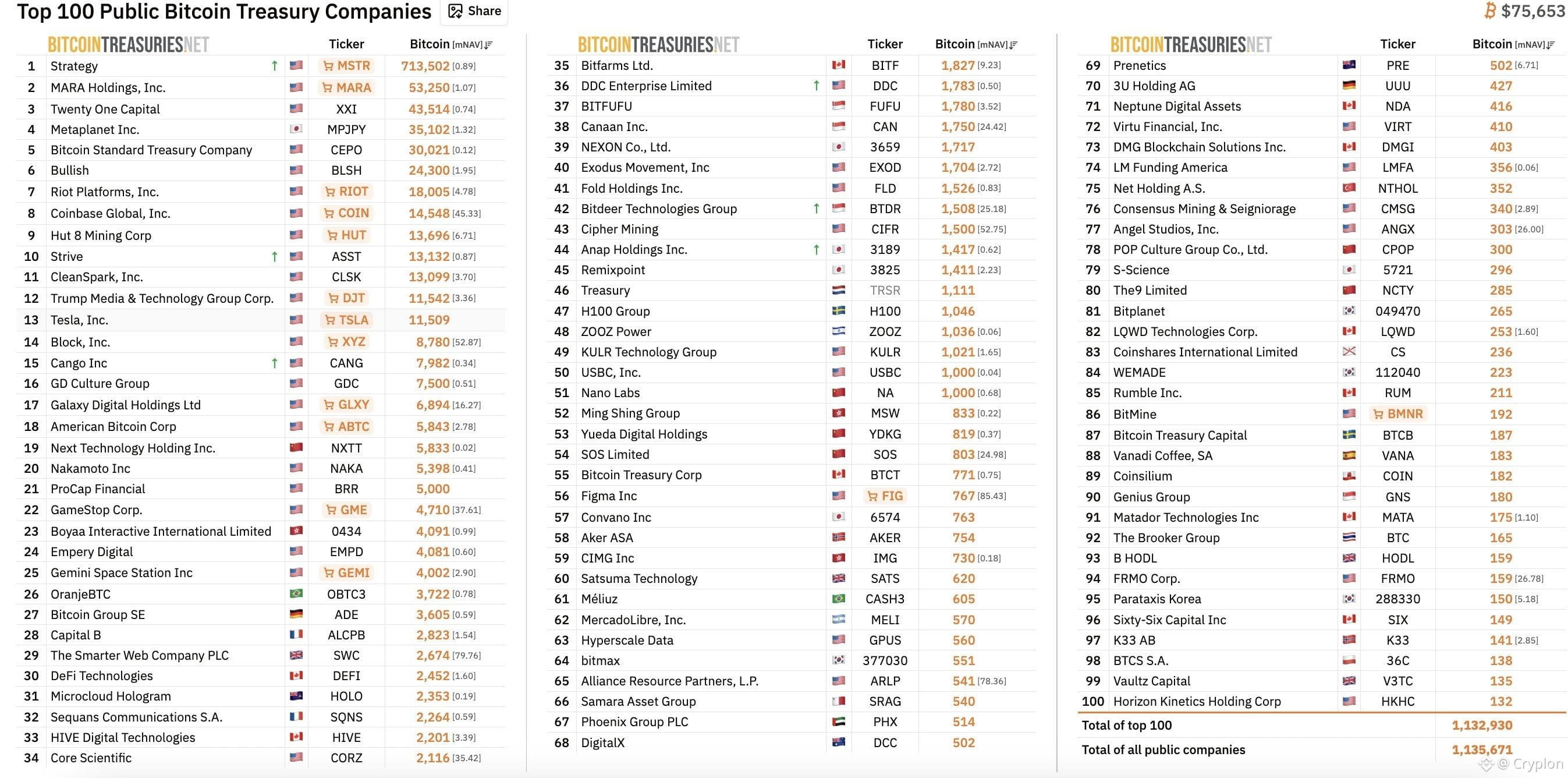Open the Trump Media & Technology Group Corp. entry
Image resolution: width=1568 pixels, height=778 pixels.
tap(162, 298)
